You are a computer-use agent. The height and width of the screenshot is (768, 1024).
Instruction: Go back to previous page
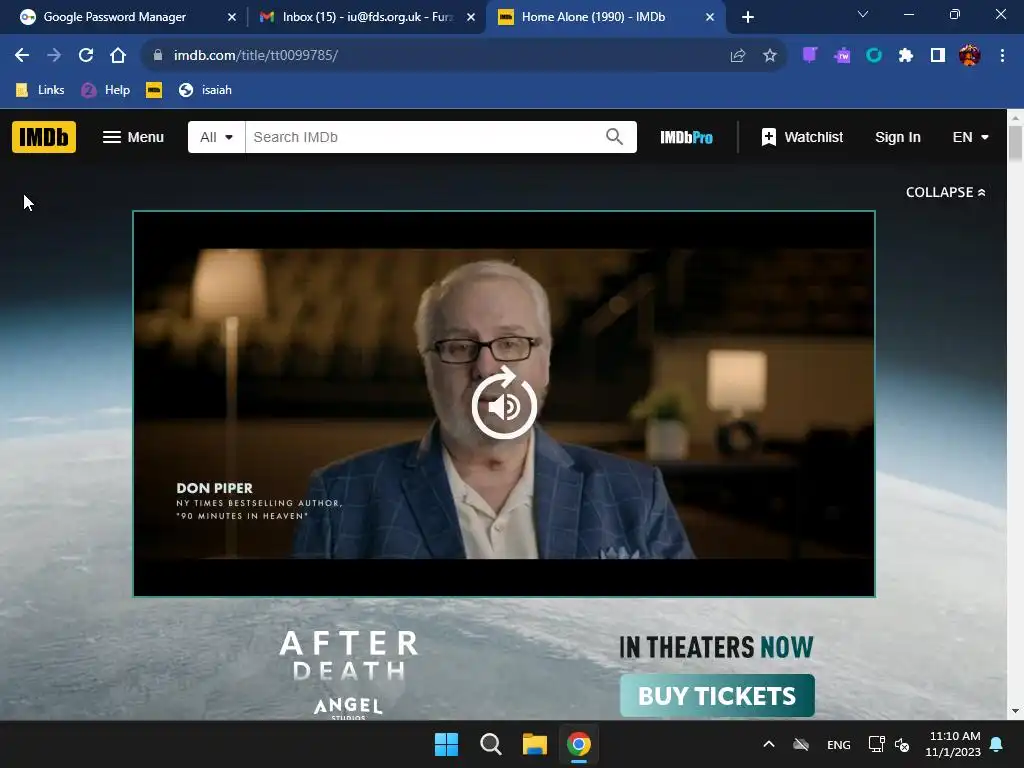[22, 56]
